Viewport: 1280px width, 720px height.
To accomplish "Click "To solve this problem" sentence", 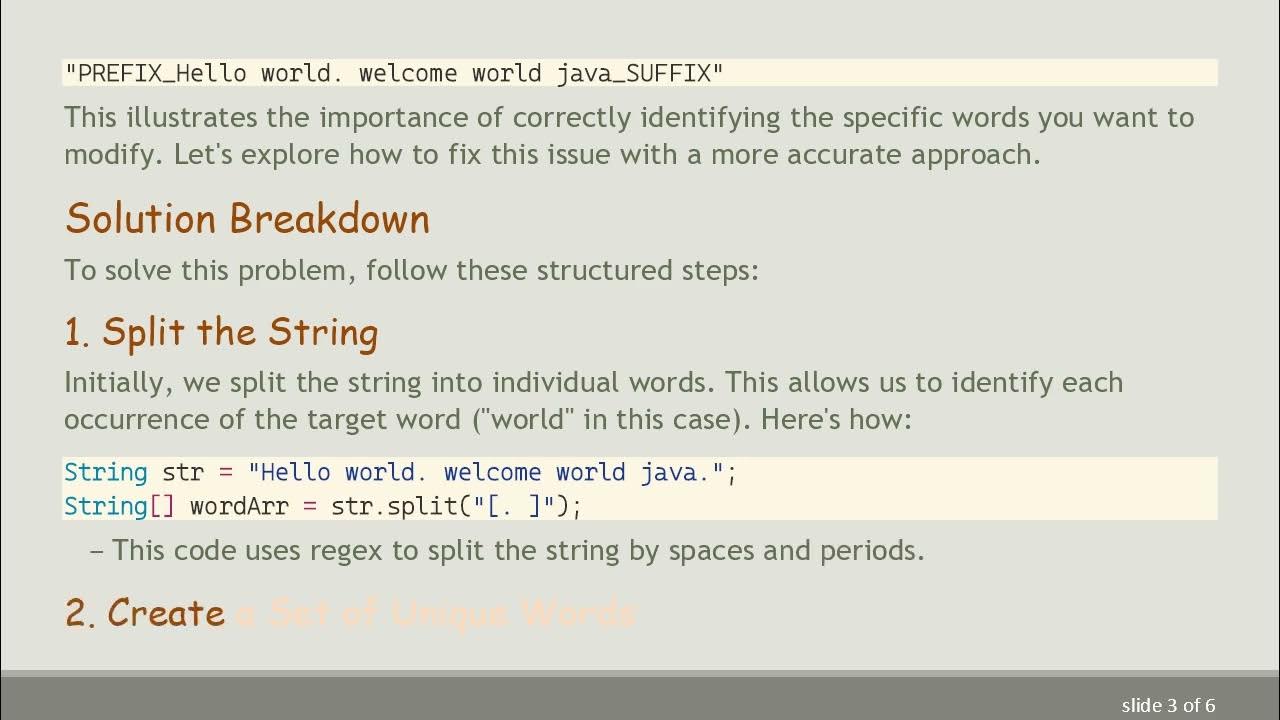I will point(411,270).
